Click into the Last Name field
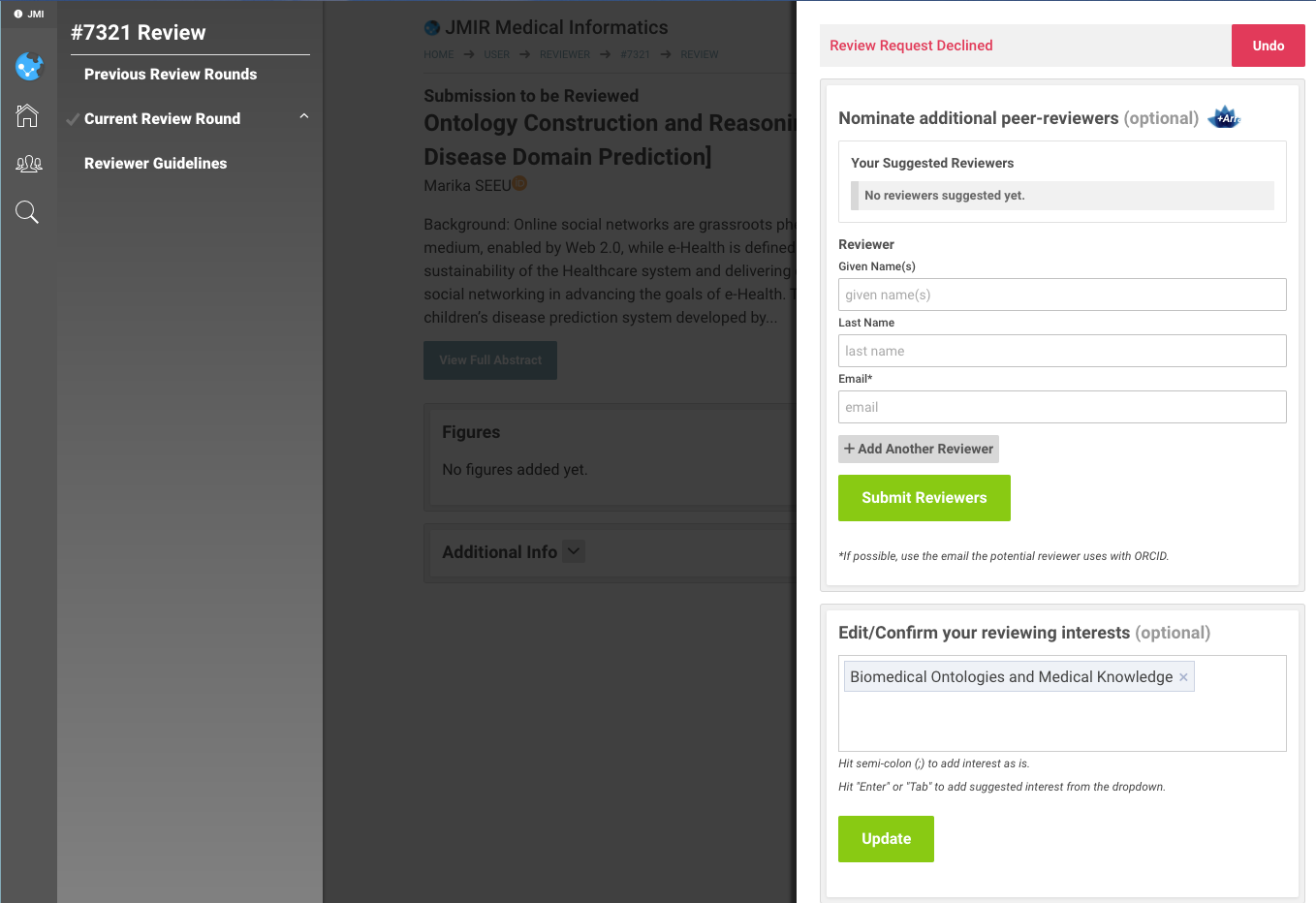Viewport: 1316px width, 903px height. click(1061, 351)
